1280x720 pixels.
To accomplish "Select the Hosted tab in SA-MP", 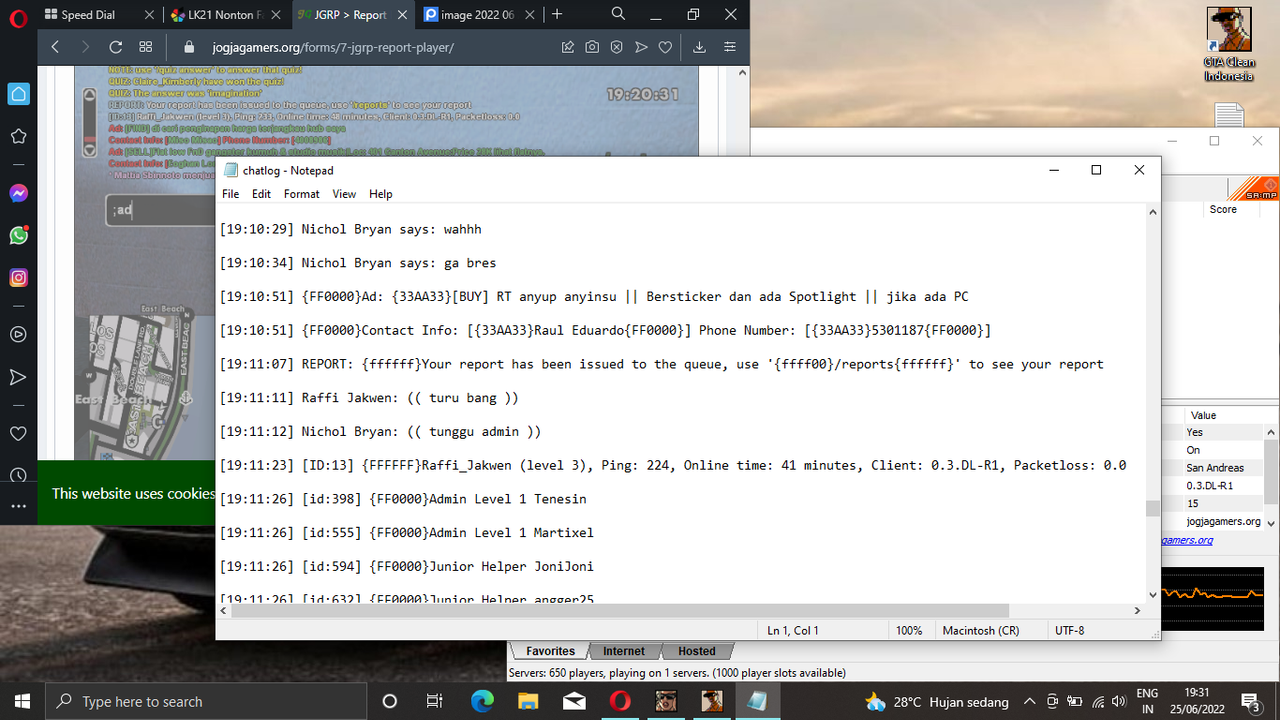I will (x=697, y=651).
